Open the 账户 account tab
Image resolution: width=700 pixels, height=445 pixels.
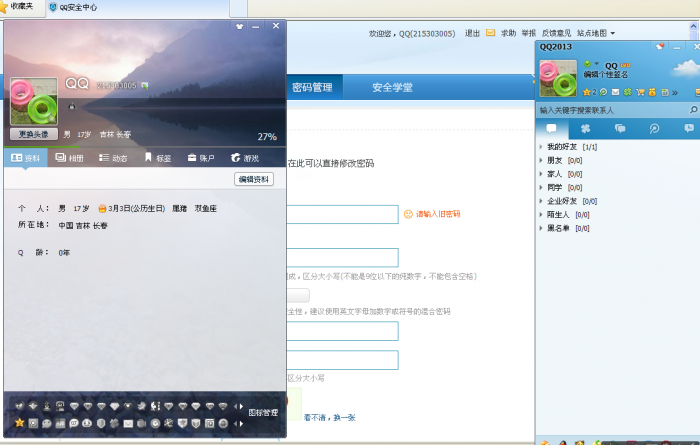pyautogui.click(x=201, y=158)
